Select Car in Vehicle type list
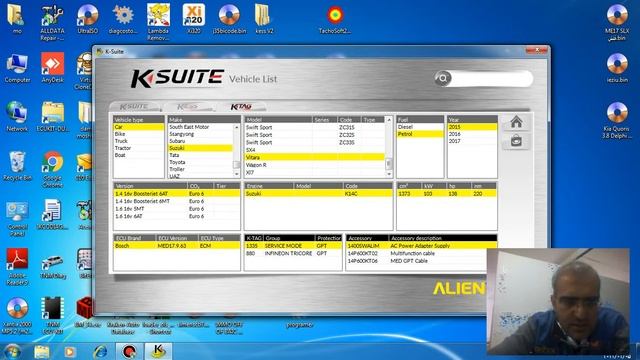Viewport: 640px width, 360px height. 139,127
